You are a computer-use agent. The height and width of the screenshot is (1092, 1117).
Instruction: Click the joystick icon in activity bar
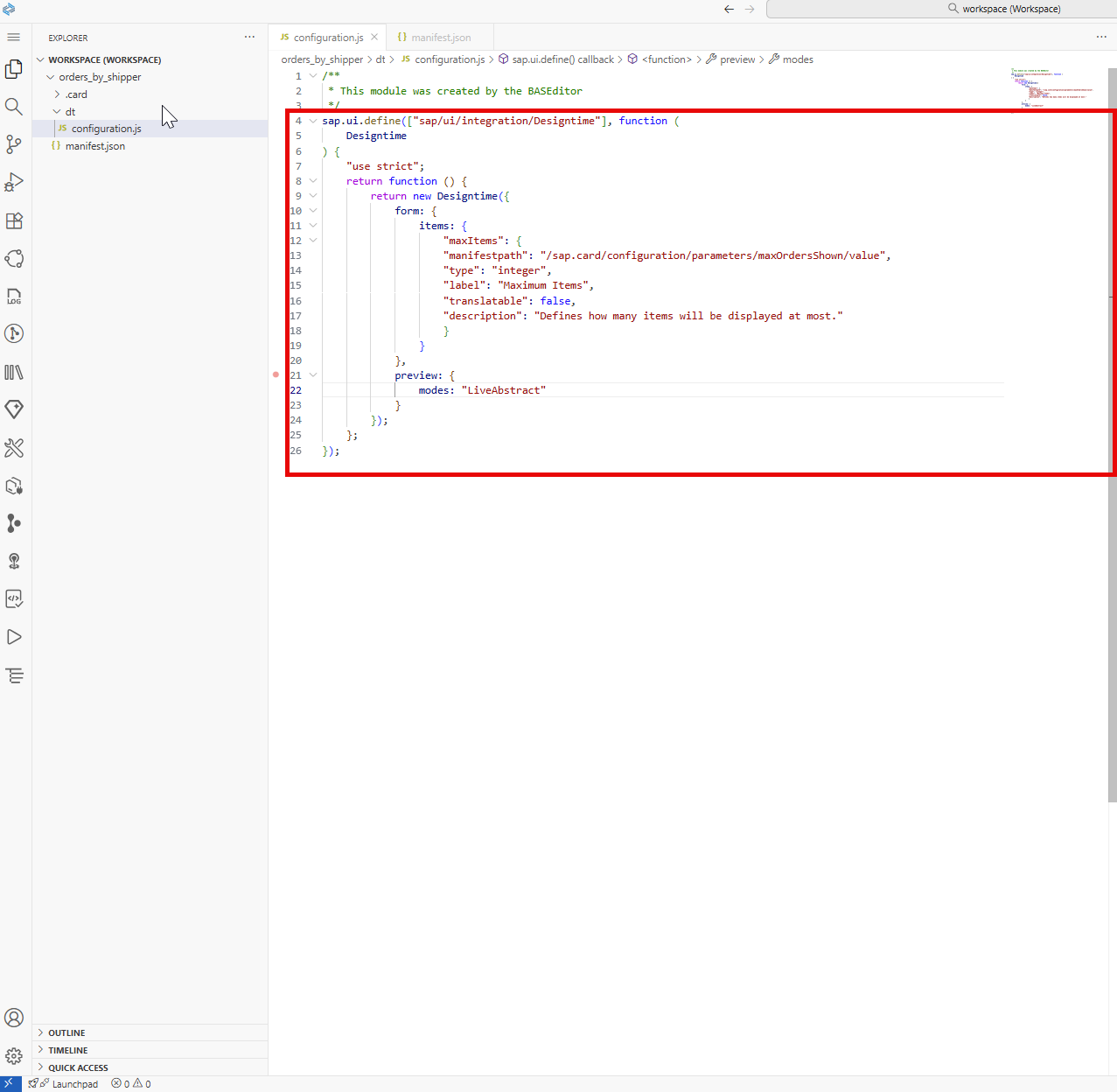click(14, 561)
